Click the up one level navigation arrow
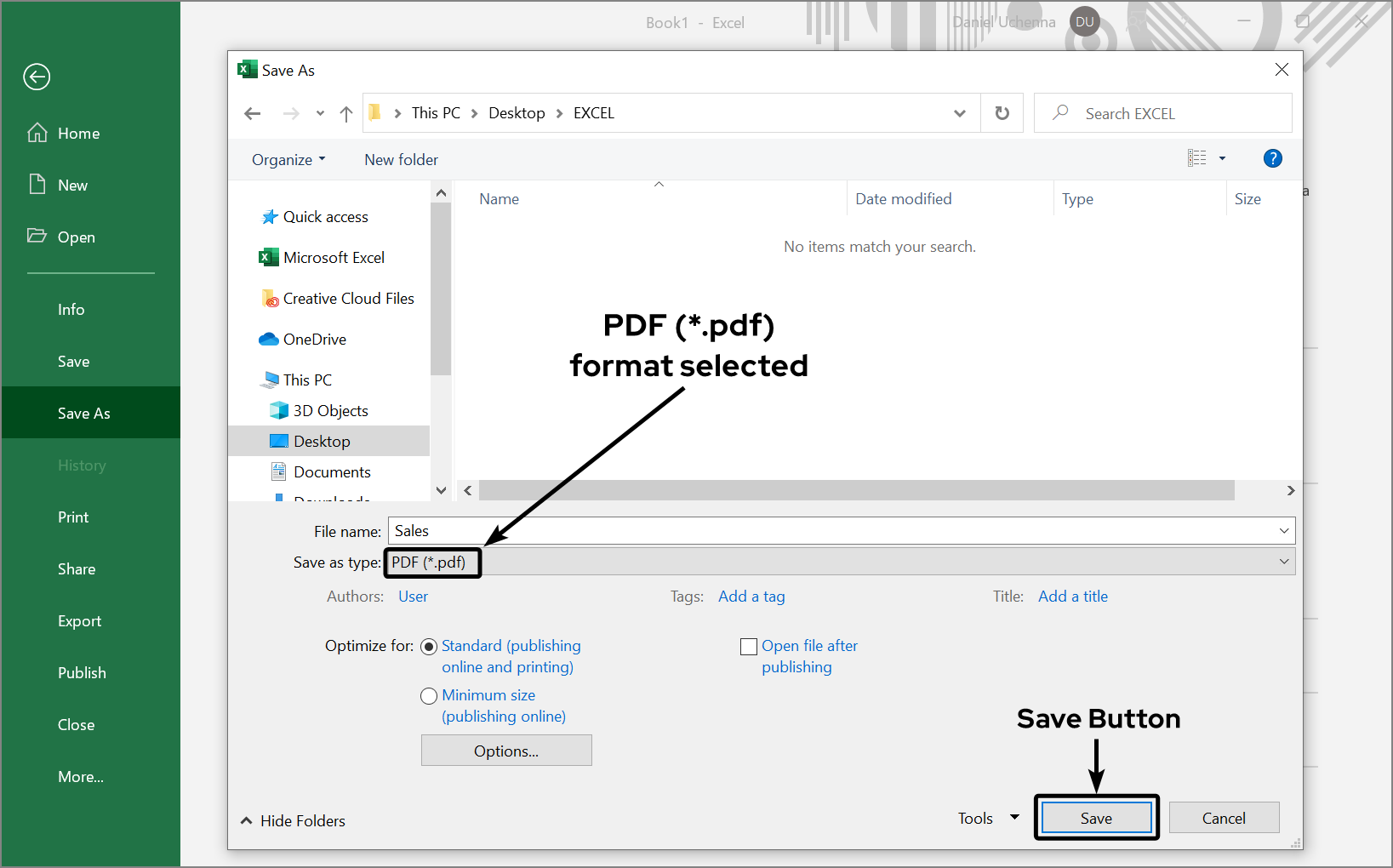 [345, 112]
